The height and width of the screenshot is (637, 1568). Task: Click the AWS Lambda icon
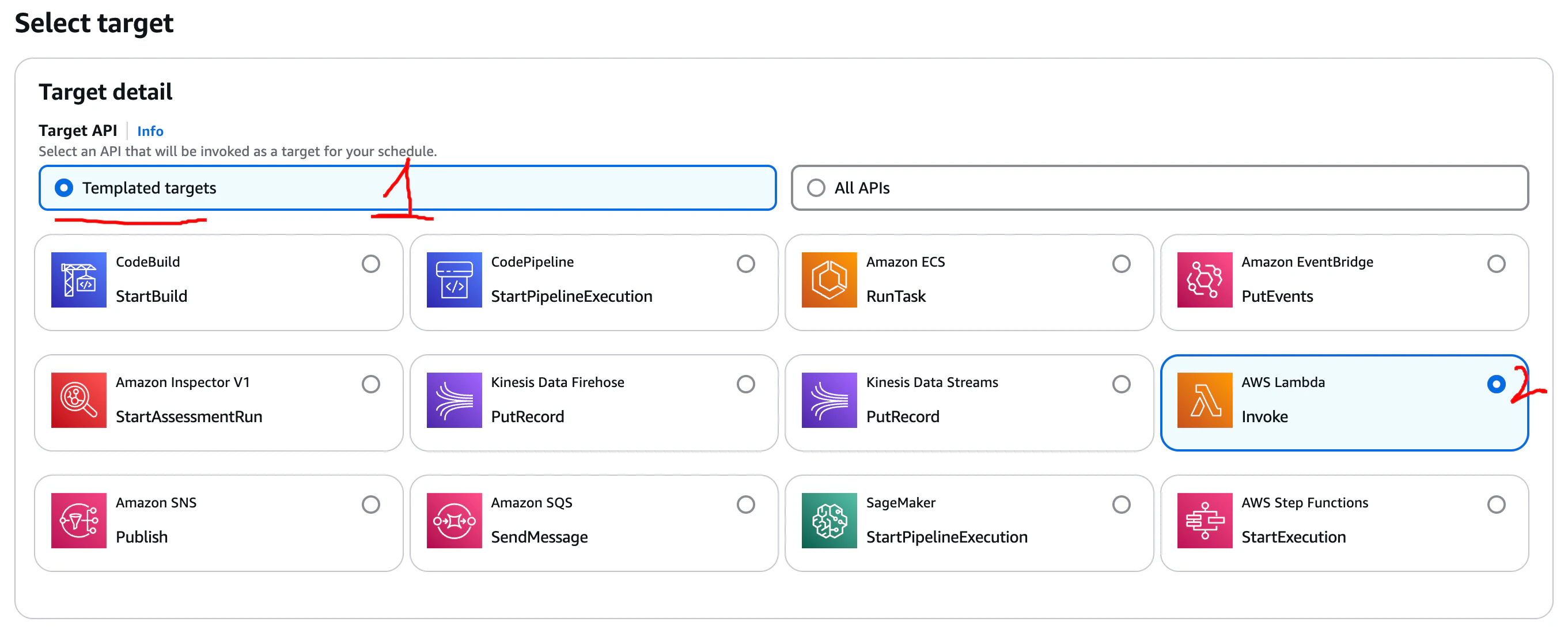1205,400
